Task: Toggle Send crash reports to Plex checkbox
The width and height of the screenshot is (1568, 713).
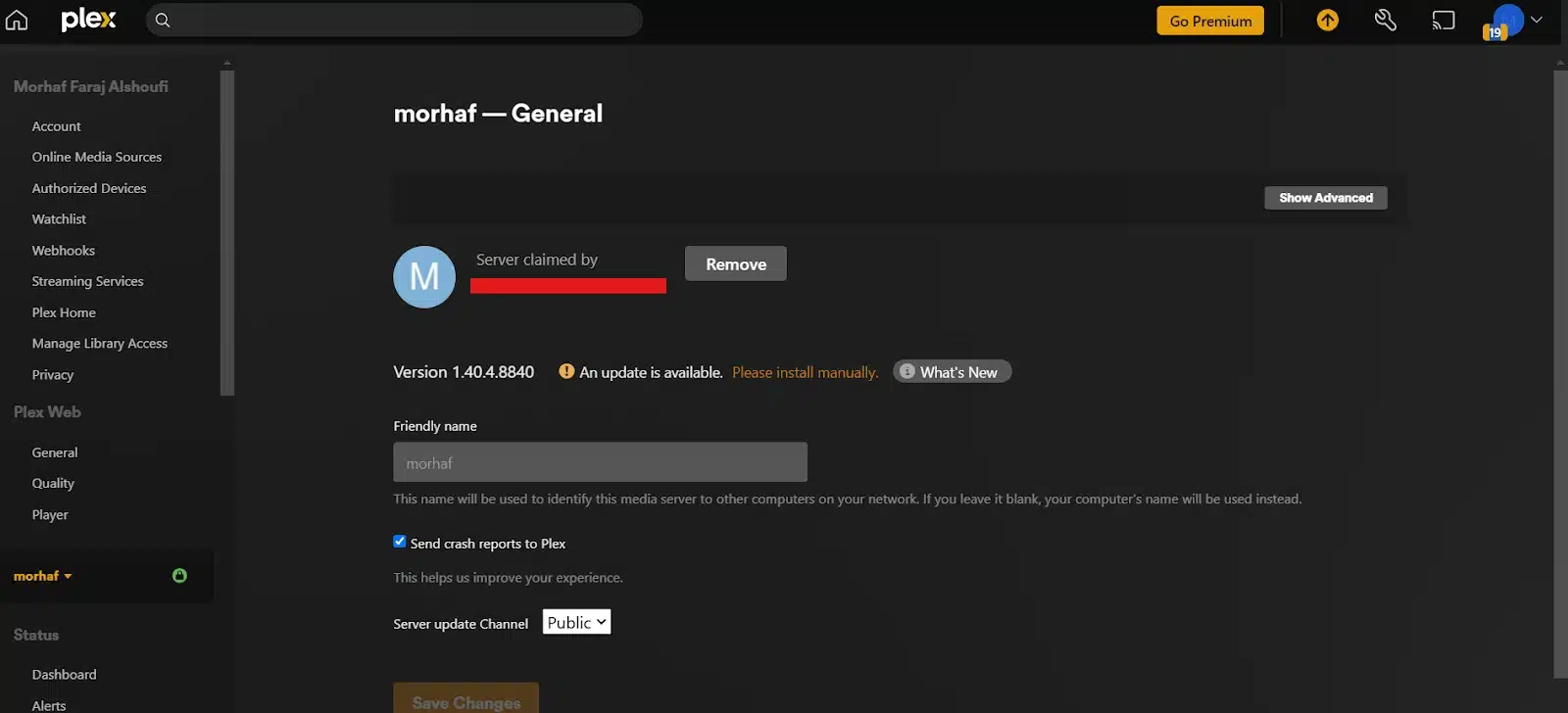Action: [400, 542]
